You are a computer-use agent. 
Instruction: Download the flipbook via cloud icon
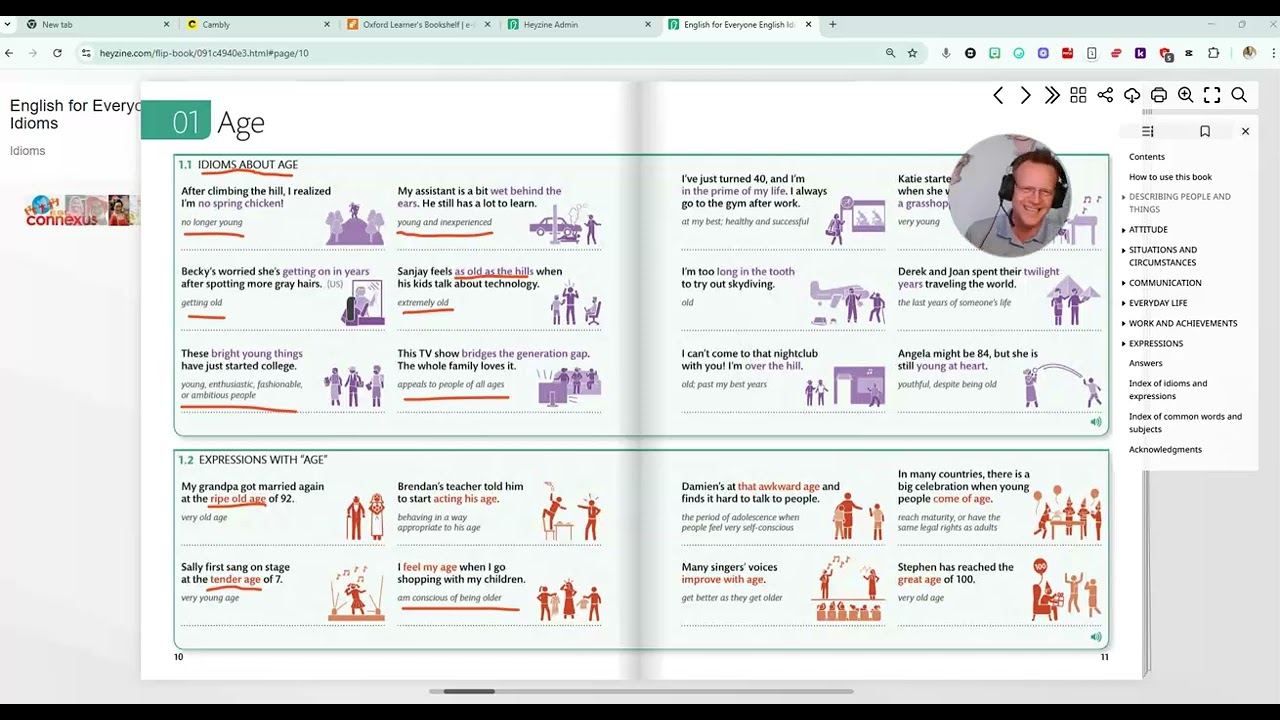[1132, 95]
